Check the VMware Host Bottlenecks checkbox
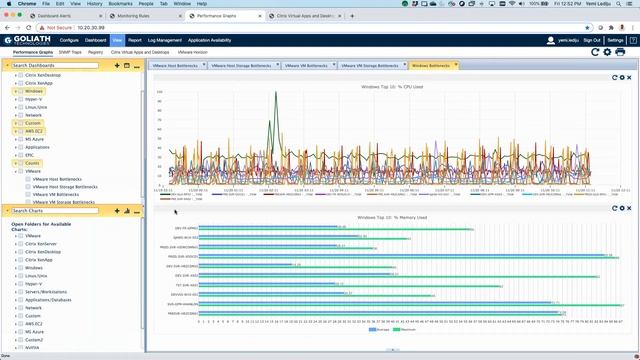This screenshot has height=360, width=640. [x=28, y=179]
